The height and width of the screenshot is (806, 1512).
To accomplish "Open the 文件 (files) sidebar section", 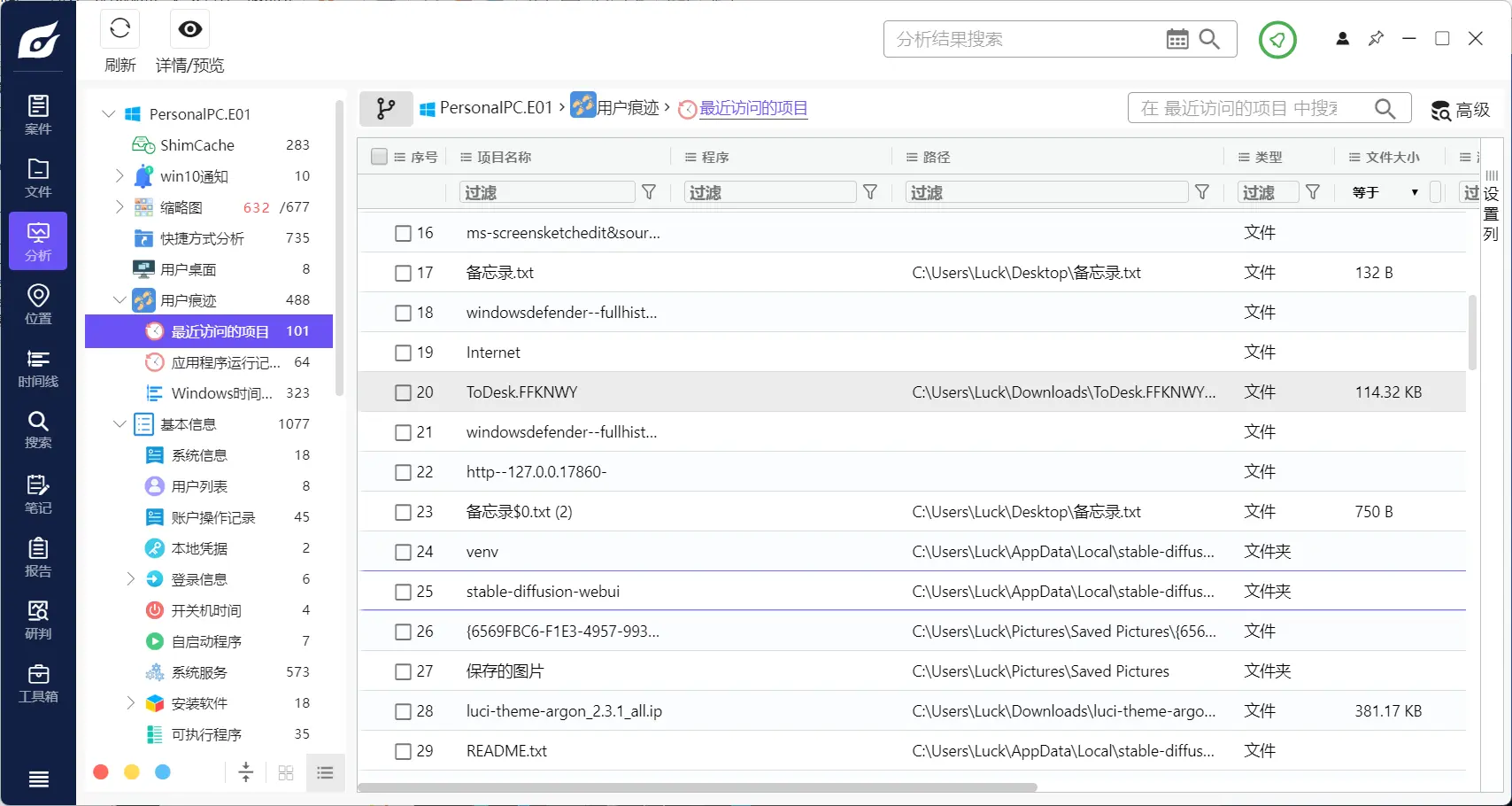I will point(38,178).
